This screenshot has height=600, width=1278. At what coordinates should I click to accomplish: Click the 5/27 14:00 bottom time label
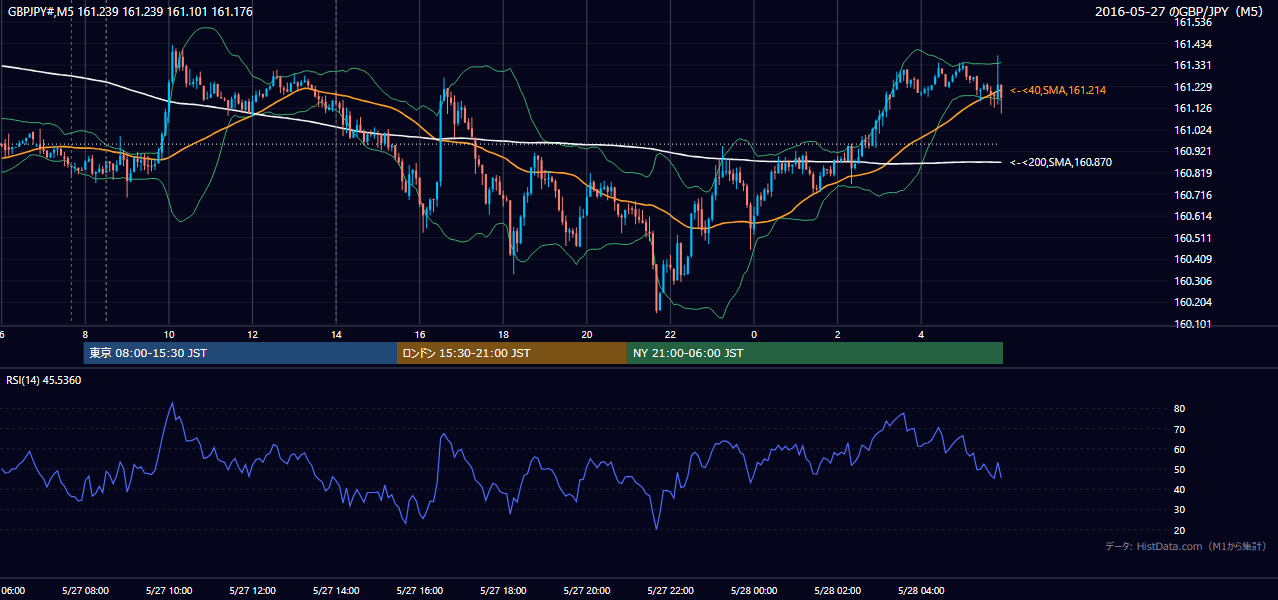pyautogui.click(x=336, y=590)
